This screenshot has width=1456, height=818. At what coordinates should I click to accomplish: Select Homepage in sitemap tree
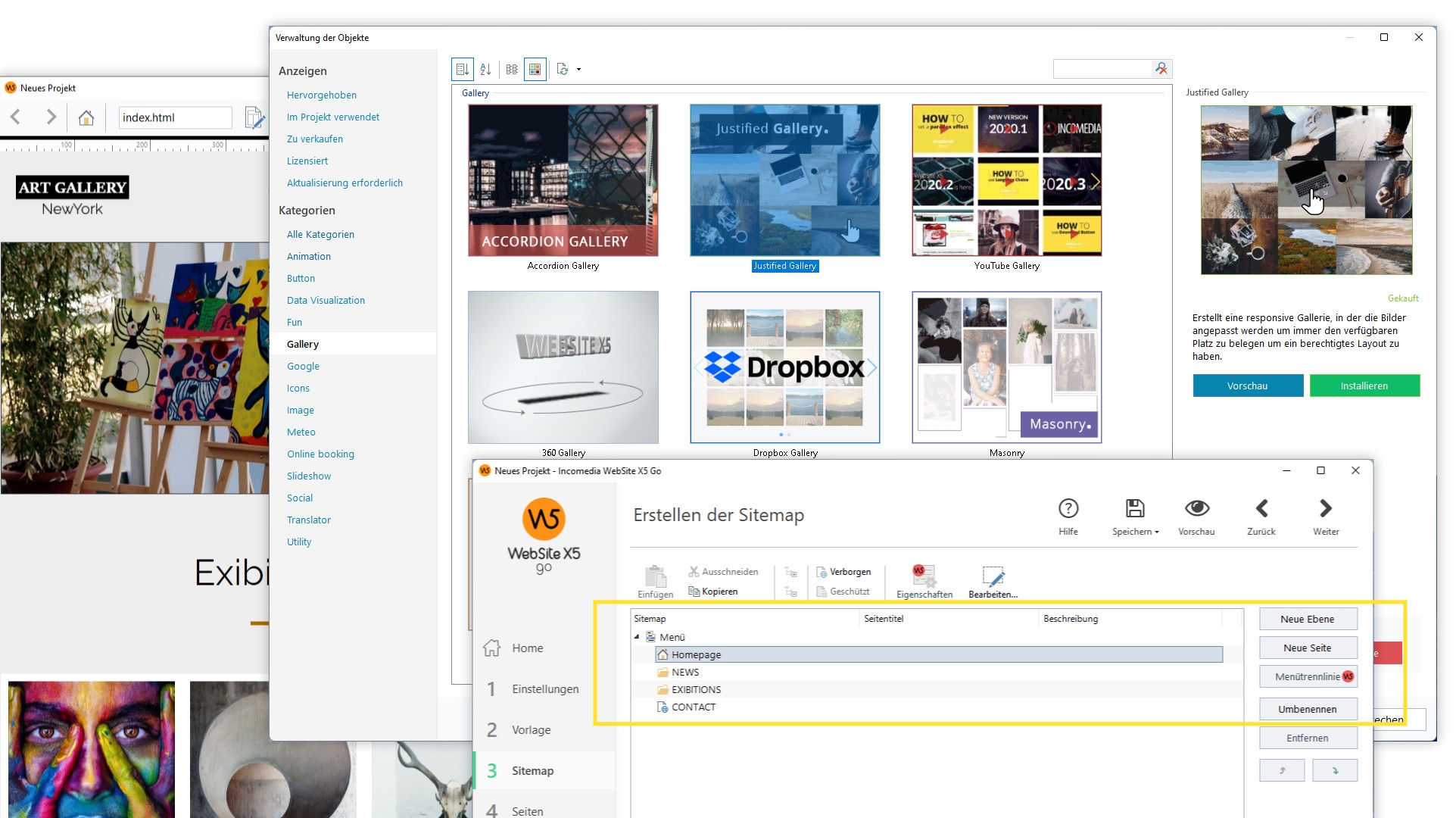point(939,654)
